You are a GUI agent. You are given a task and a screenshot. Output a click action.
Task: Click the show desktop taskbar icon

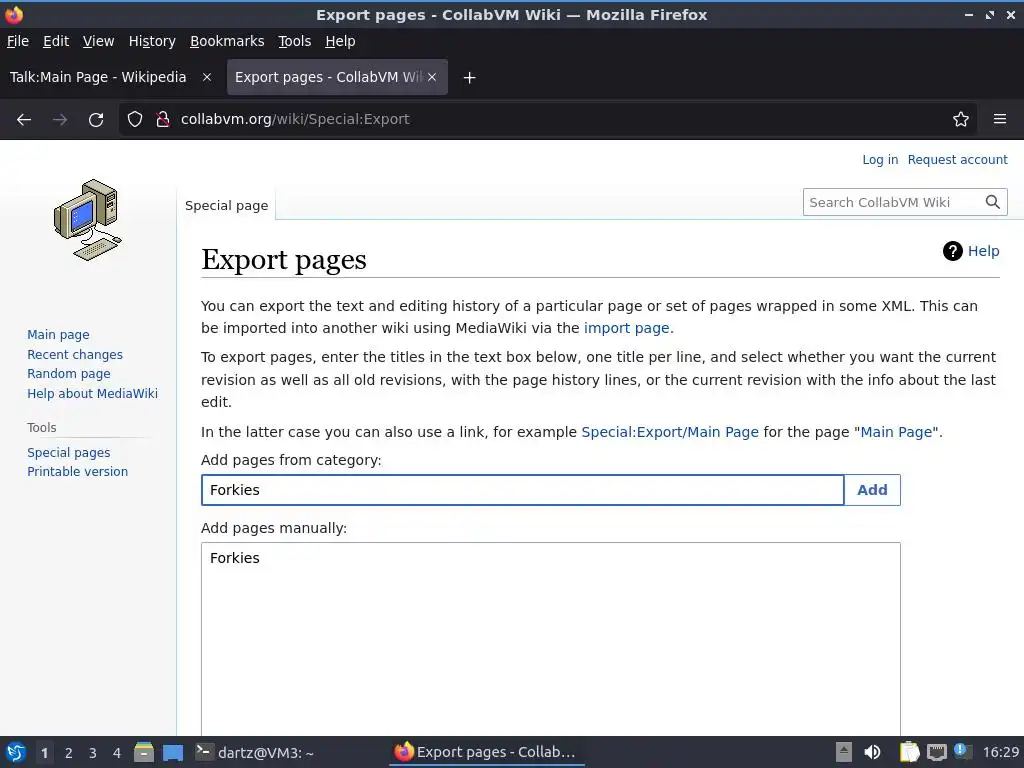[173, 752]
